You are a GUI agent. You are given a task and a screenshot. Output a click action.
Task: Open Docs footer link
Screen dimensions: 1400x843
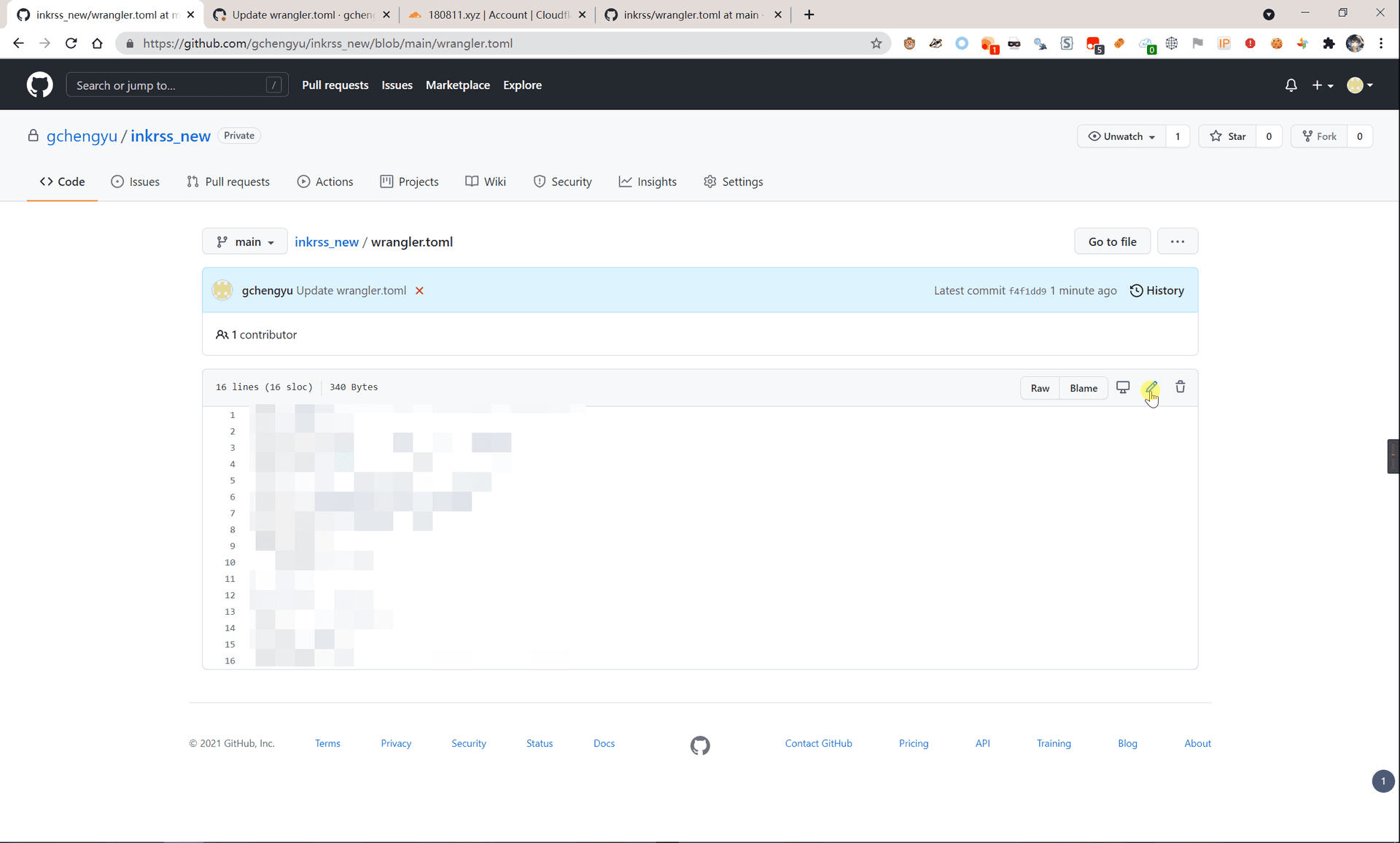coord(604,743)
